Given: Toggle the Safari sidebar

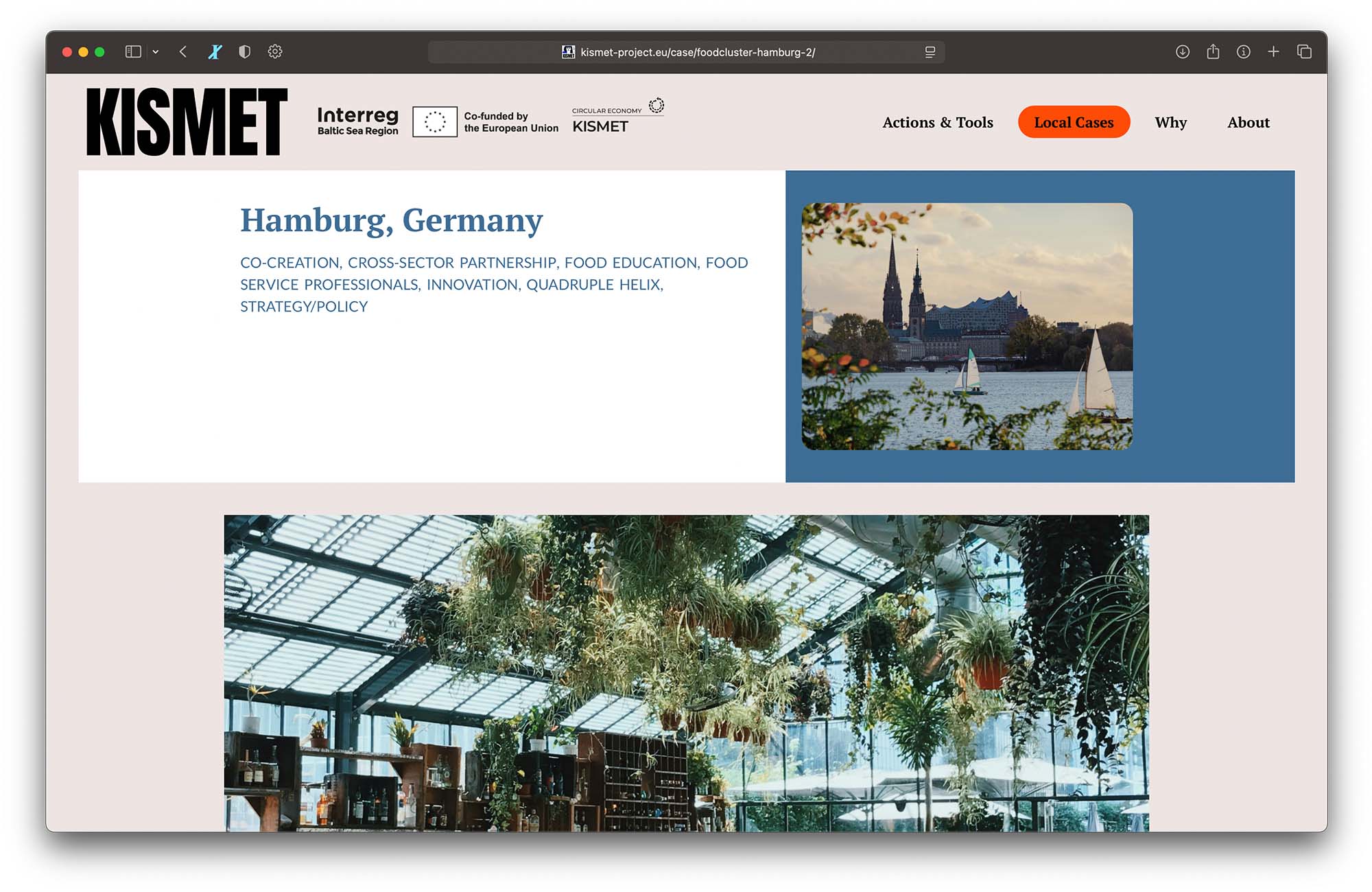Looking at the screenshot, I should [x=133, y=51].
